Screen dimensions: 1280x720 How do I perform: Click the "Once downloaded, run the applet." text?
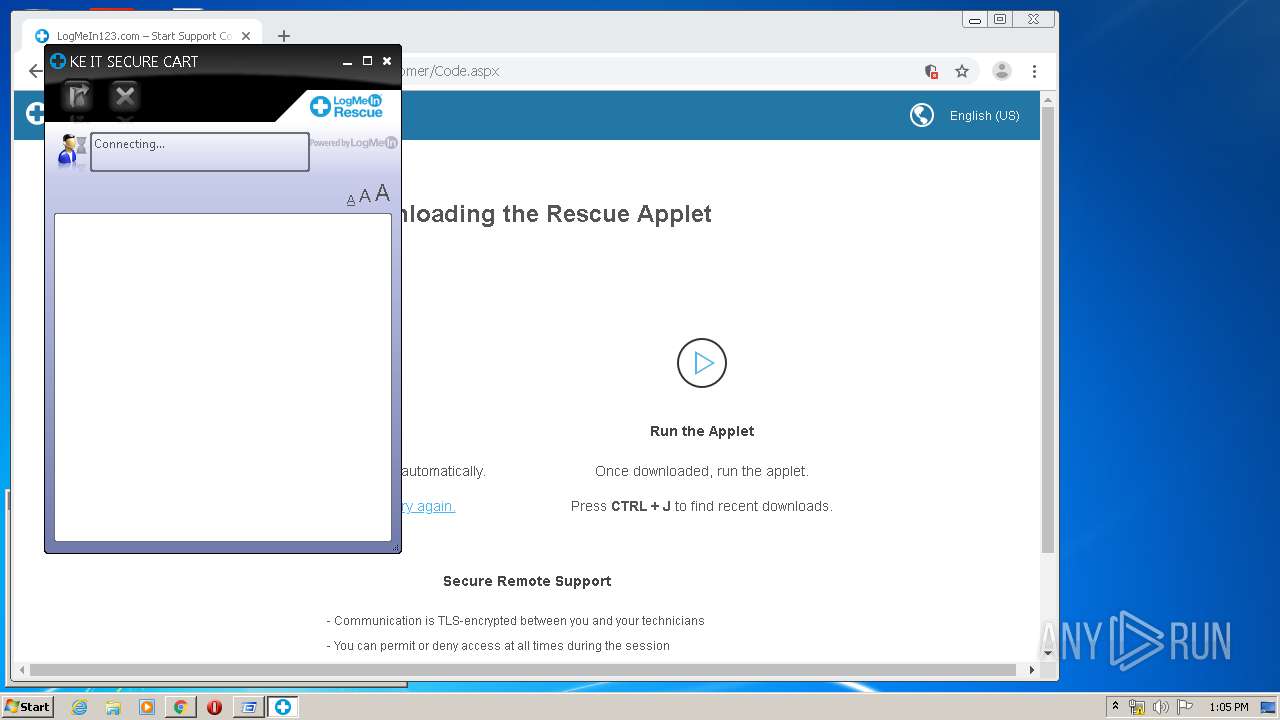click(702, 471)
